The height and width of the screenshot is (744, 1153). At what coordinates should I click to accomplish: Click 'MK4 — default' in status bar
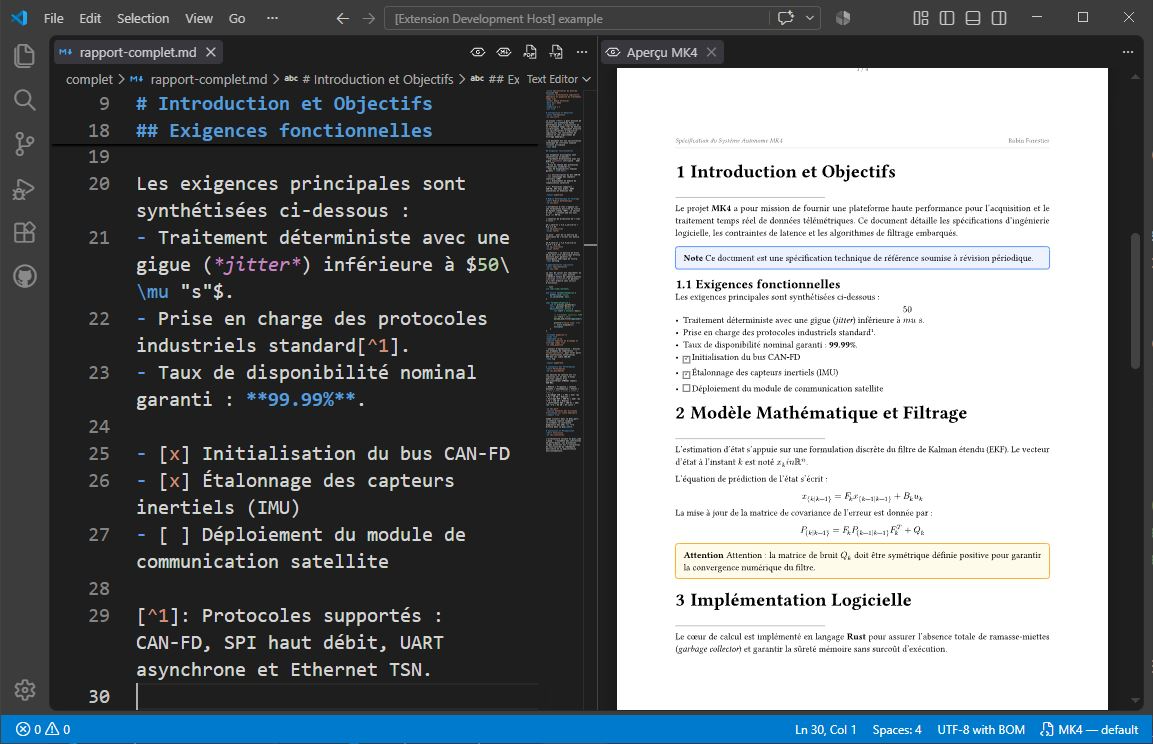[x=1090, y=729]
